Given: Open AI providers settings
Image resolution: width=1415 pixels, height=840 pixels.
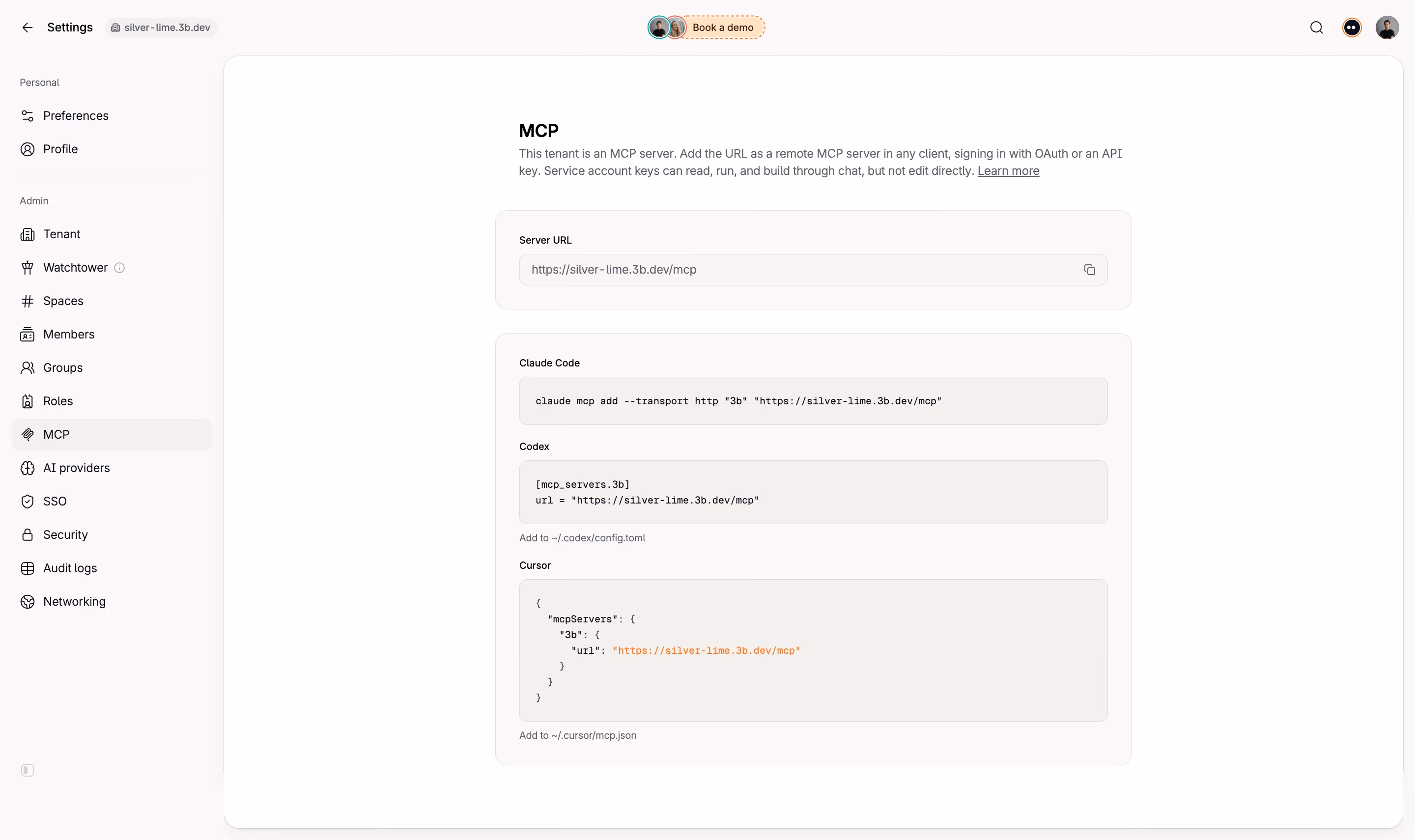Looking at the screenshot, I should [x=112, y=468].
